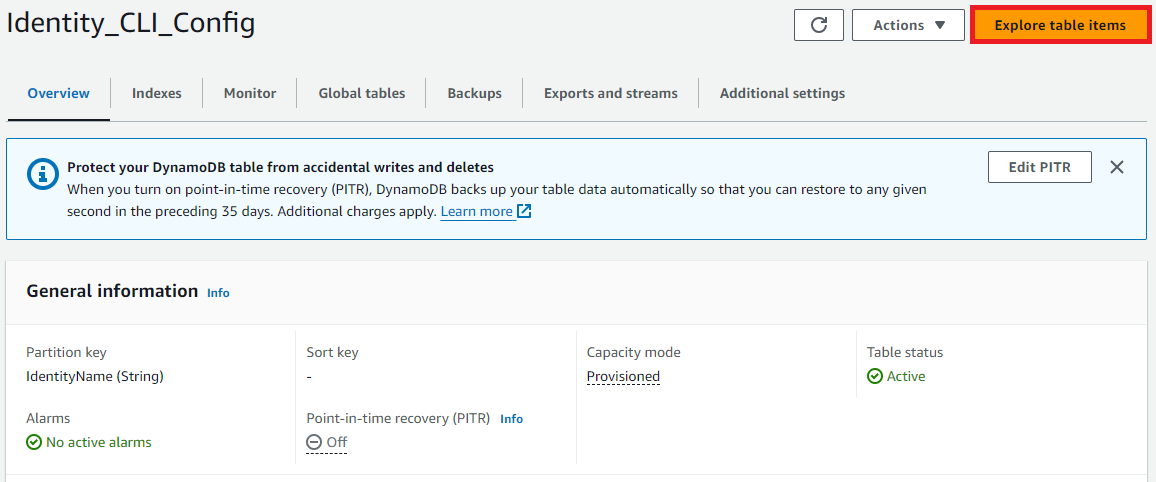Click the Identity_CLI_Config table title
1156x482 pixels.
click(130, 24)
